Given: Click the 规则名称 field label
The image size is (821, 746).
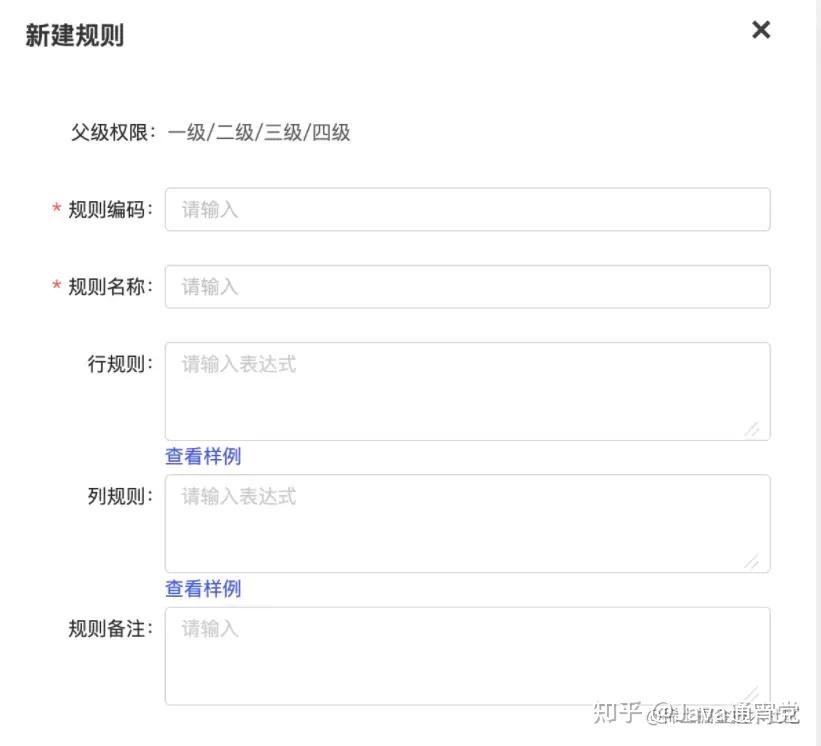Looking at the screenshot, I should tap(110, 287).
